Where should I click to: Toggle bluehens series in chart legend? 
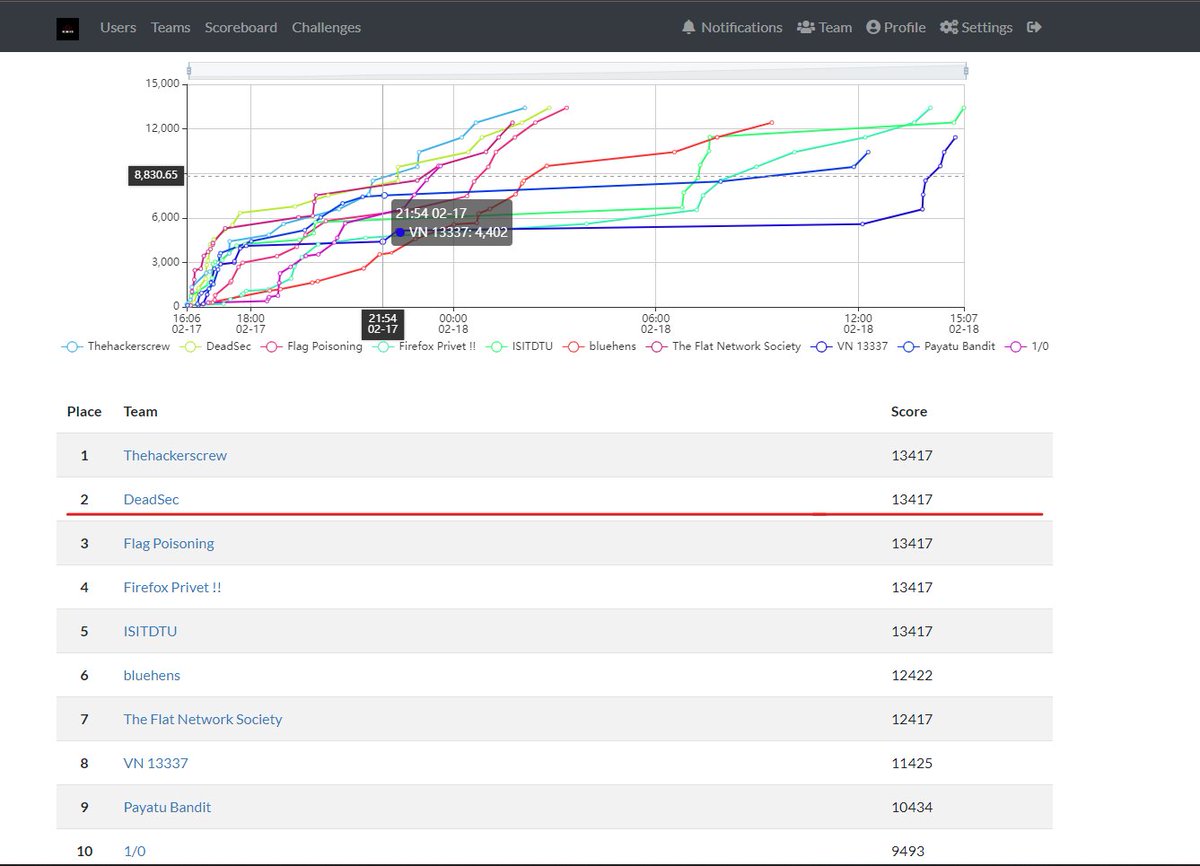click(x=600, y=346)
